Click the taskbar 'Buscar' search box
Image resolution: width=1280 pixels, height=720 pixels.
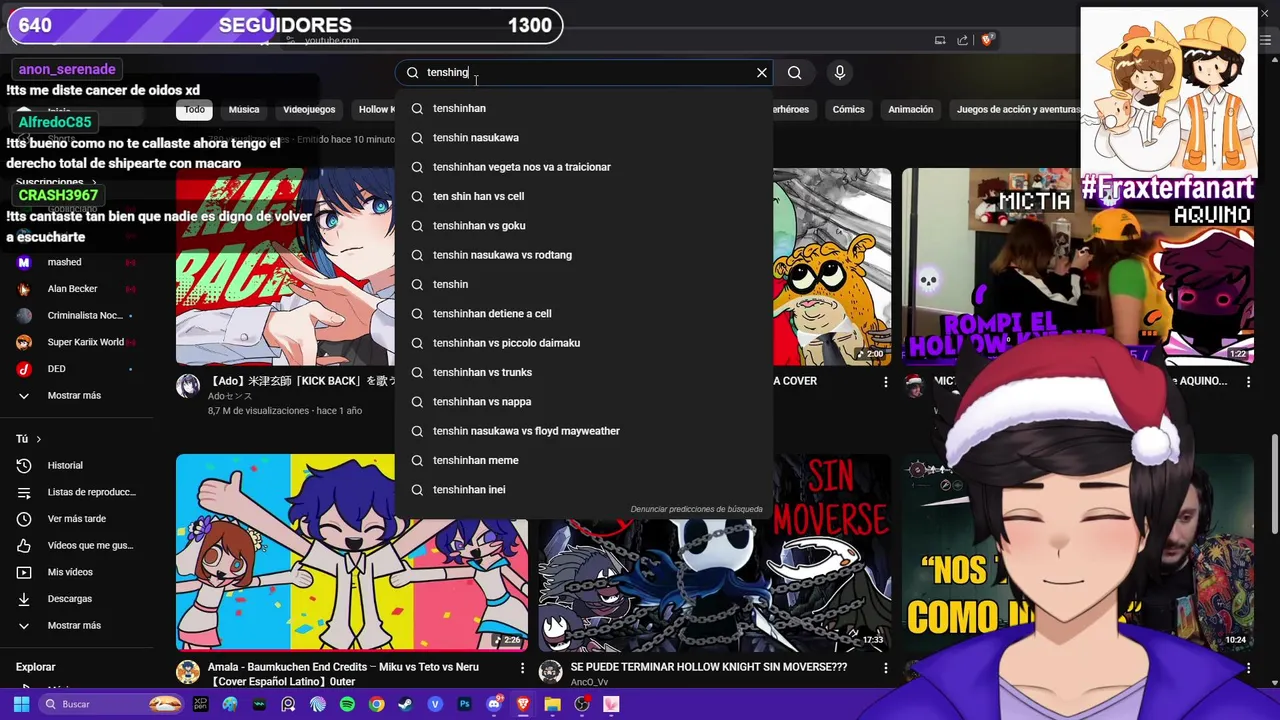point(112,704)
